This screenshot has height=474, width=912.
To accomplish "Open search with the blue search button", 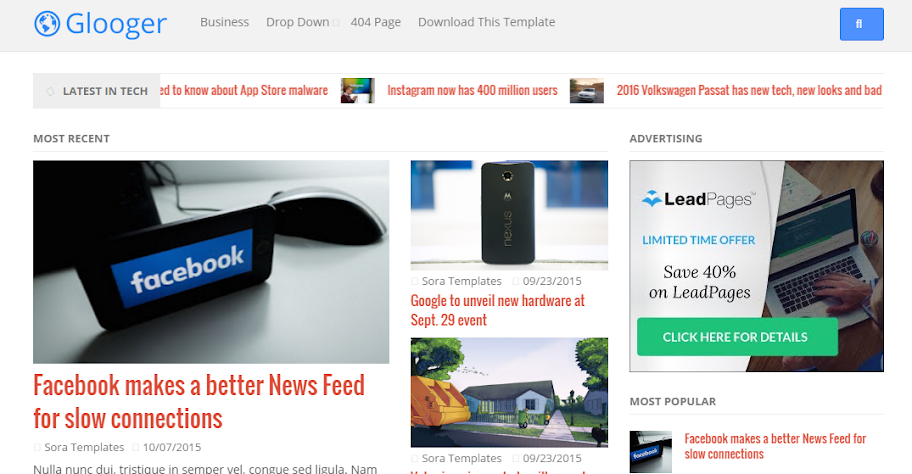I will click(861, 24).
